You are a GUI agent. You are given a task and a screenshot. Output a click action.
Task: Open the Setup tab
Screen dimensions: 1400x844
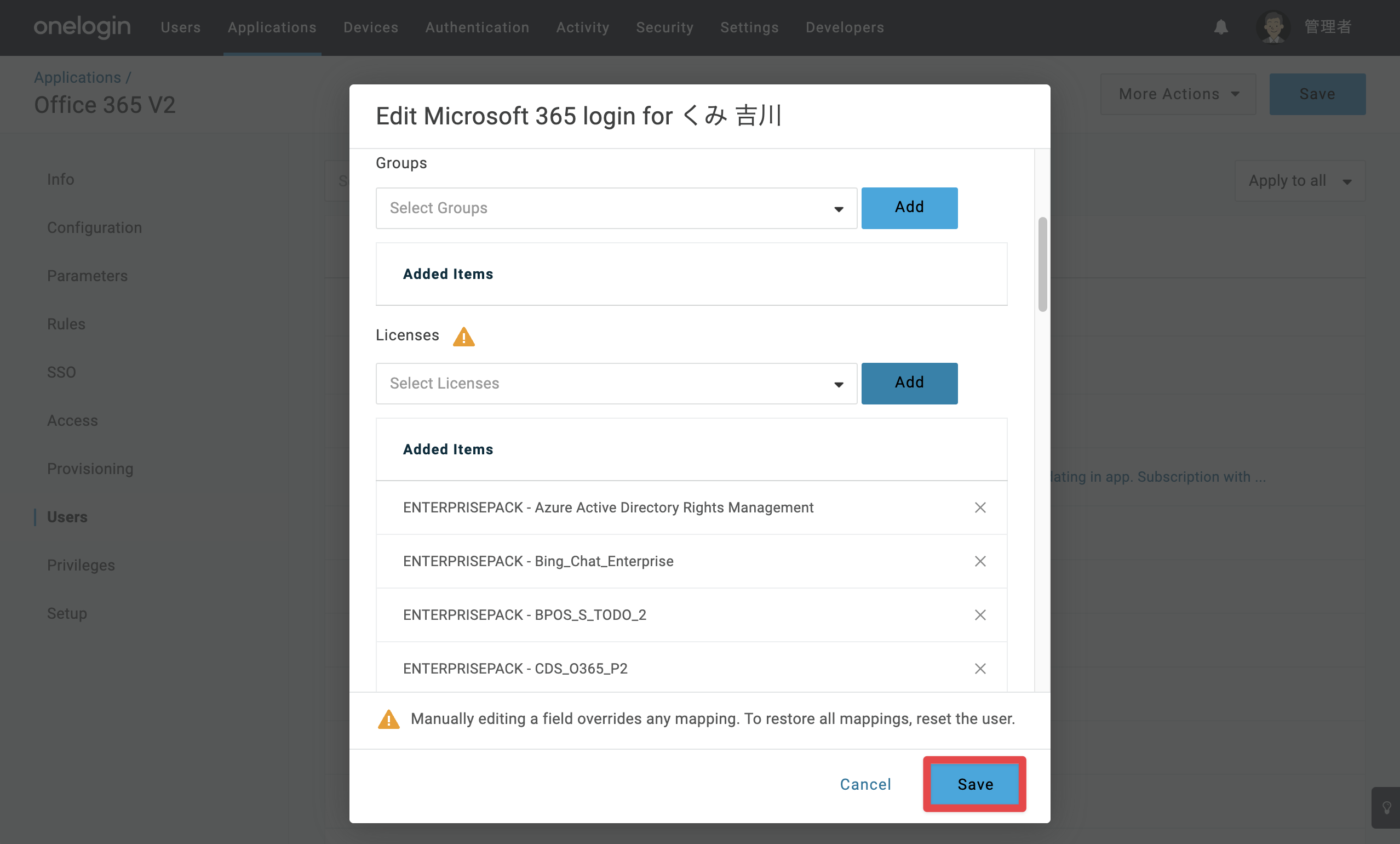tap(66, 614)
